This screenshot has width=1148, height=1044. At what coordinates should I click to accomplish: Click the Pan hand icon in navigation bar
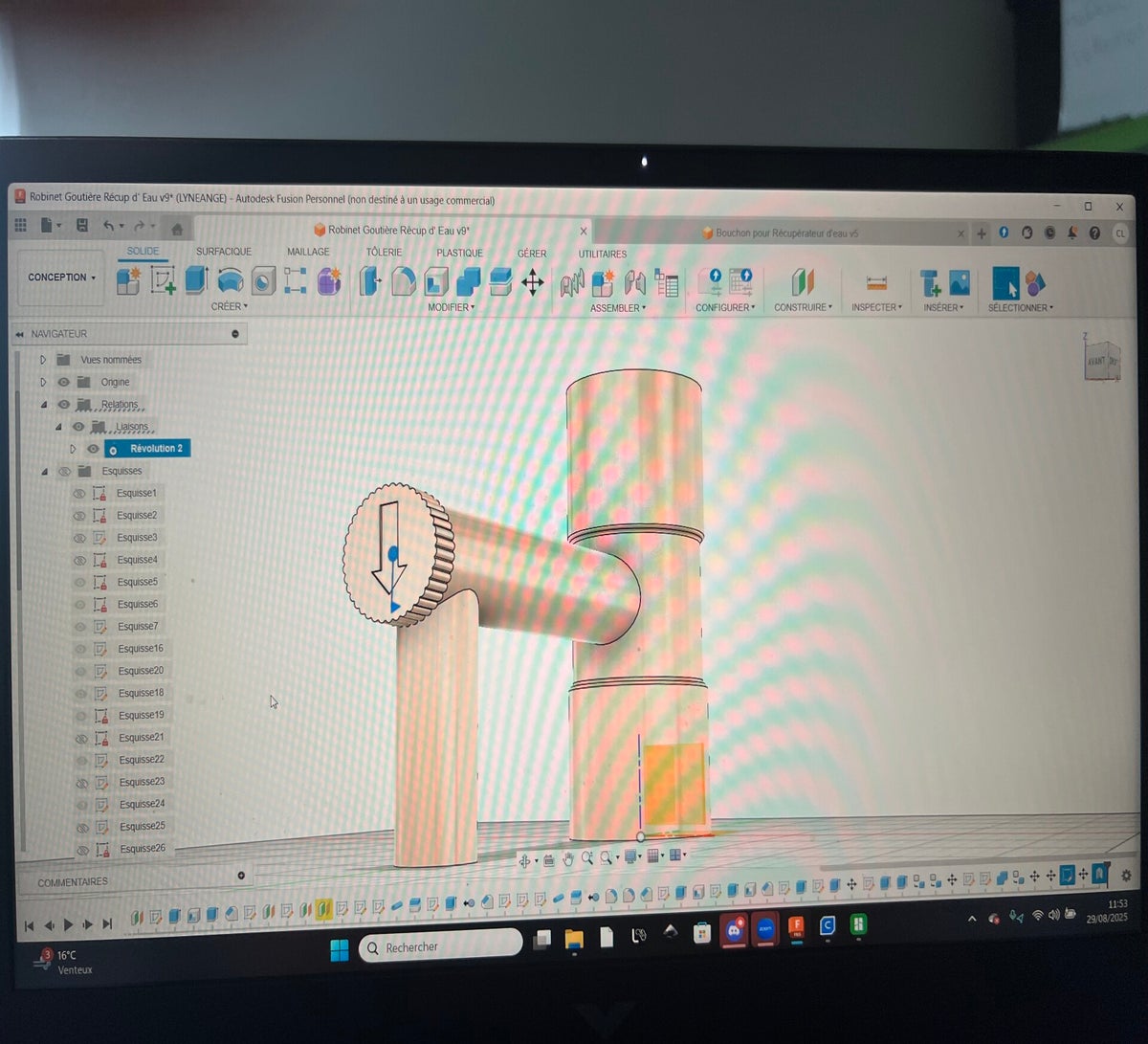coord(568,858)
